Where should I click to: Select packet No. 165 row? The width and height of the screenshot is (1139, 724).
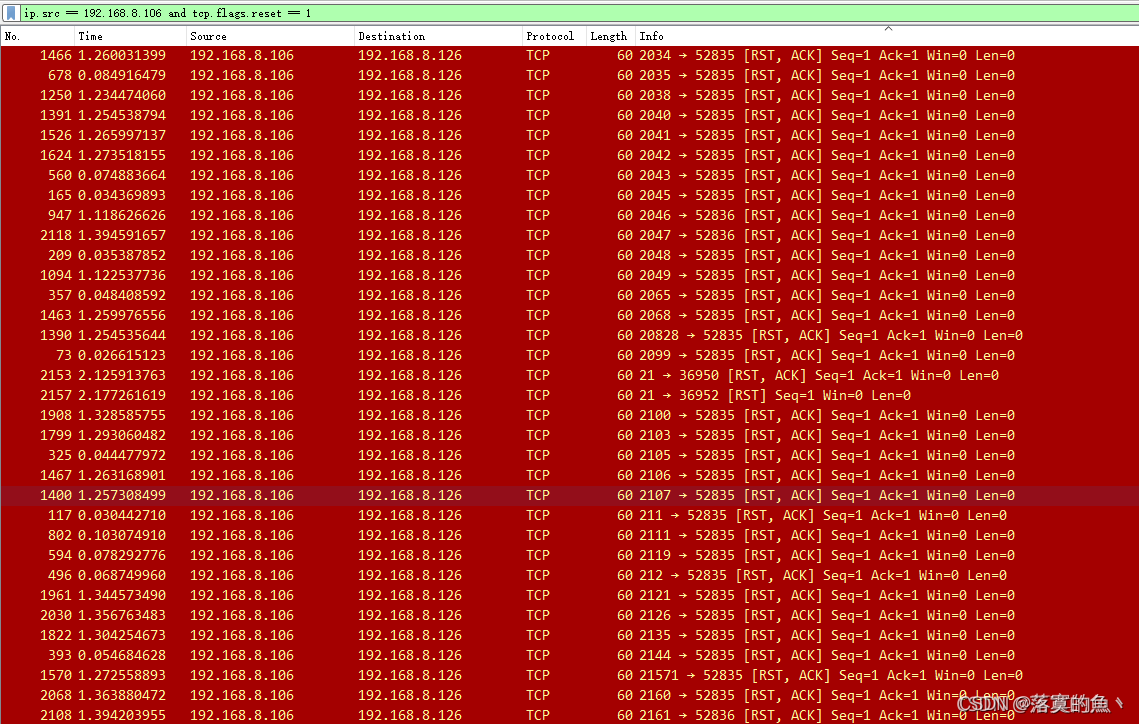click(570, 195)
